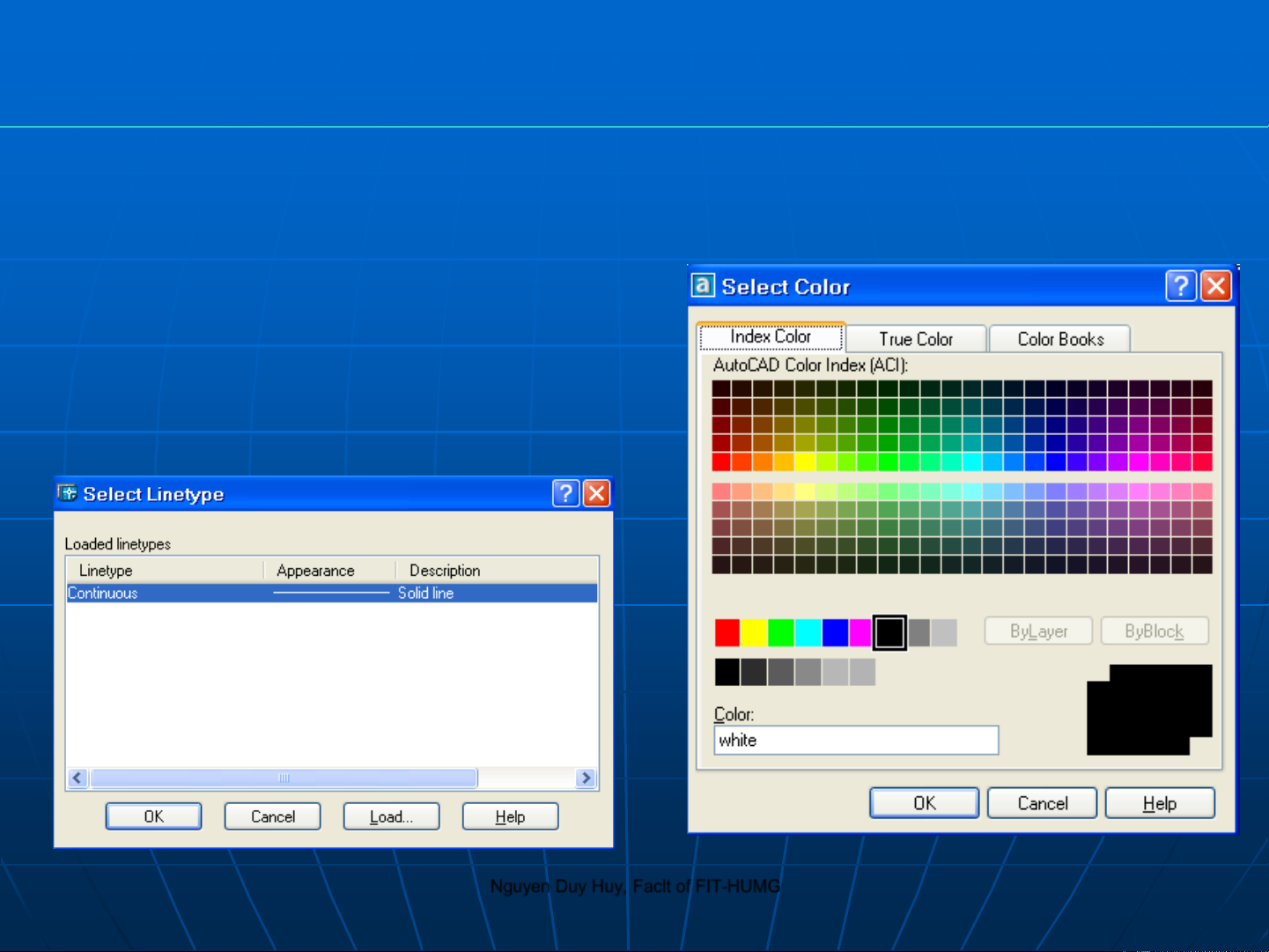The image size is (1269, 952).
Task: Select the magenta standard color swatch
Action: coord(860,632)
